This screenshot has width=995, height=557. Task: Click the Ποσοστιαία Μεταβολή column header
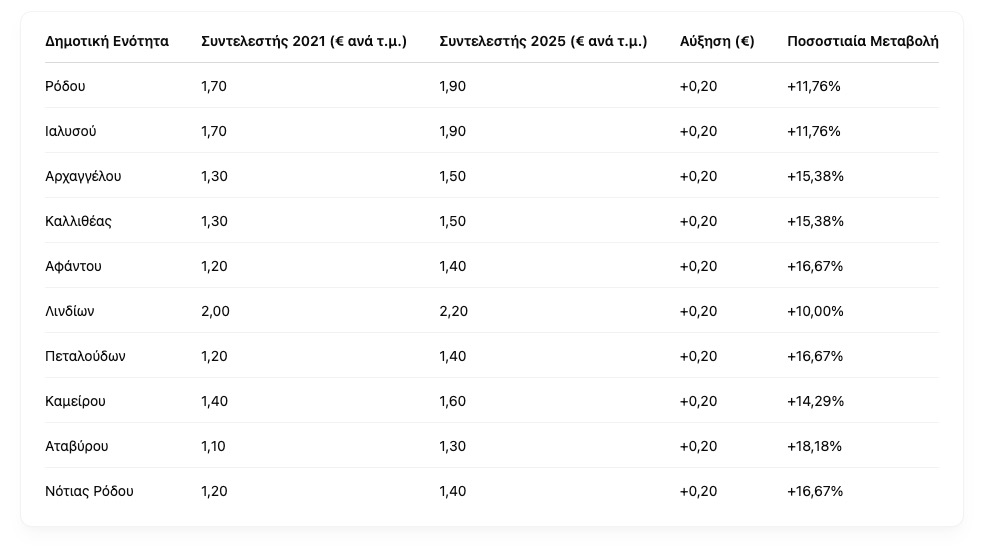pyautogui.click(x=863, y=41)
